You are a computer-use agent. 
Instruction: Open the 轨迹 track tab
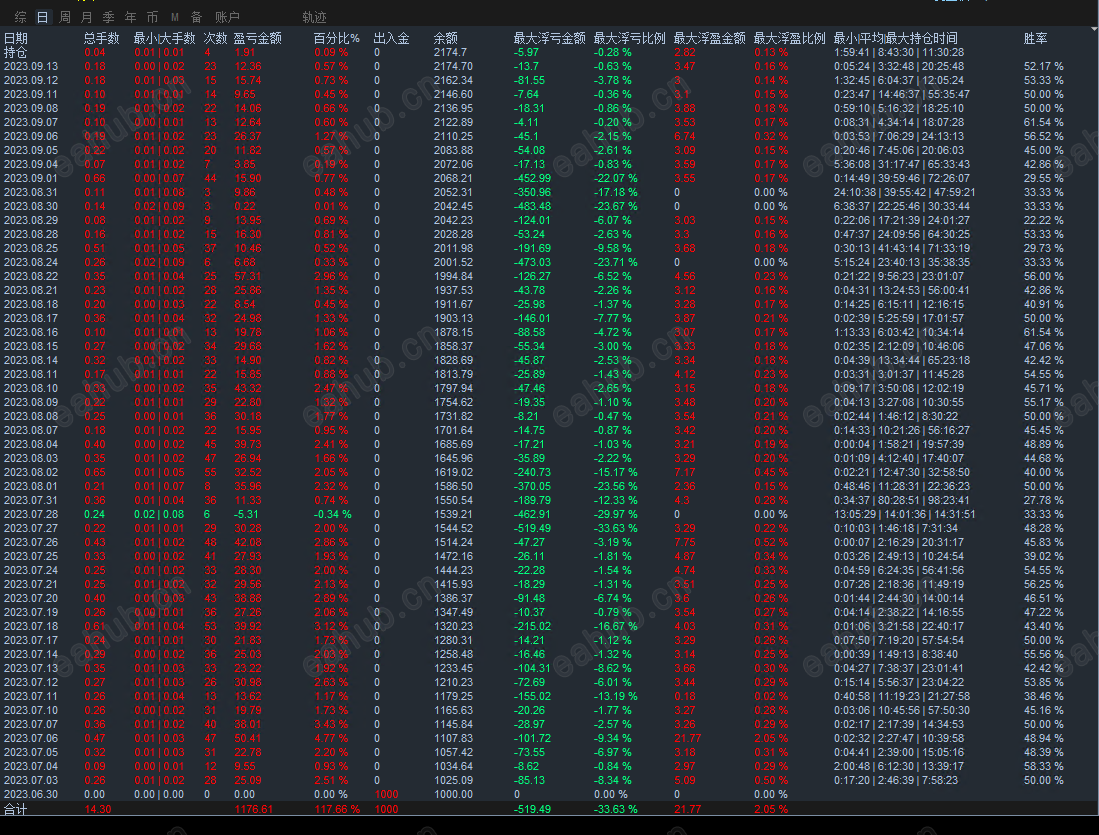pos(314,18)
